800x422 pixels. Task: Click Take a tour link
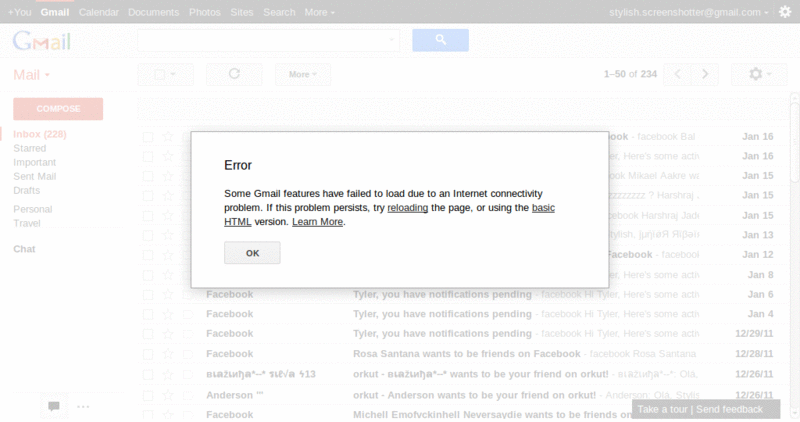click(662, 409)
